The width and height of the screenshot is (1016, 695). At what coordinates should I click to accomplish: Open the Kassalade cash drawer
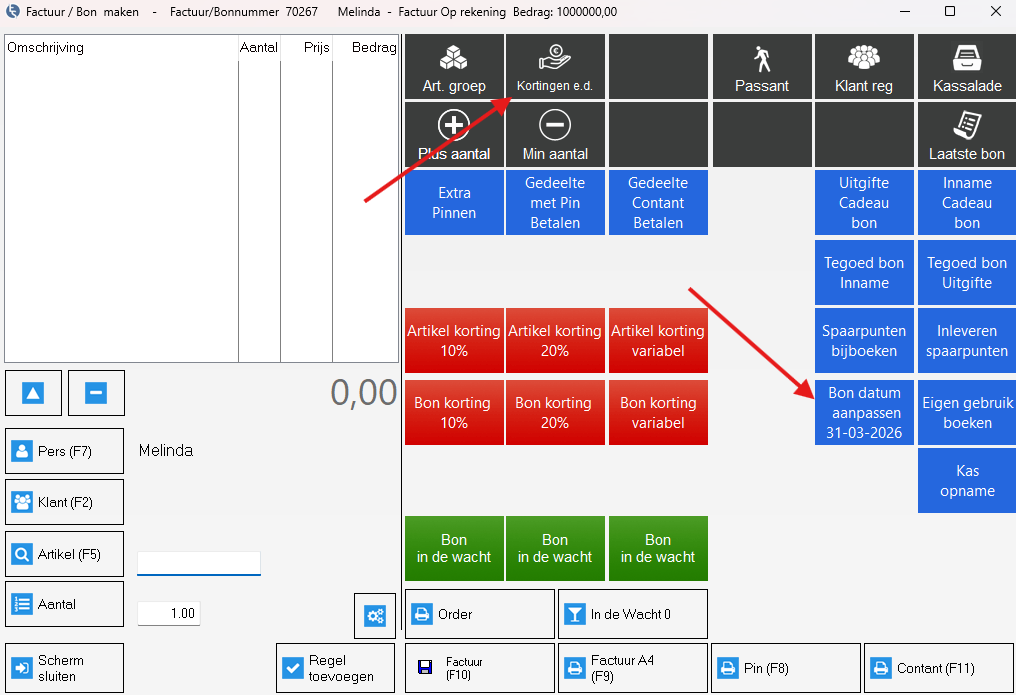pos(966,67)
